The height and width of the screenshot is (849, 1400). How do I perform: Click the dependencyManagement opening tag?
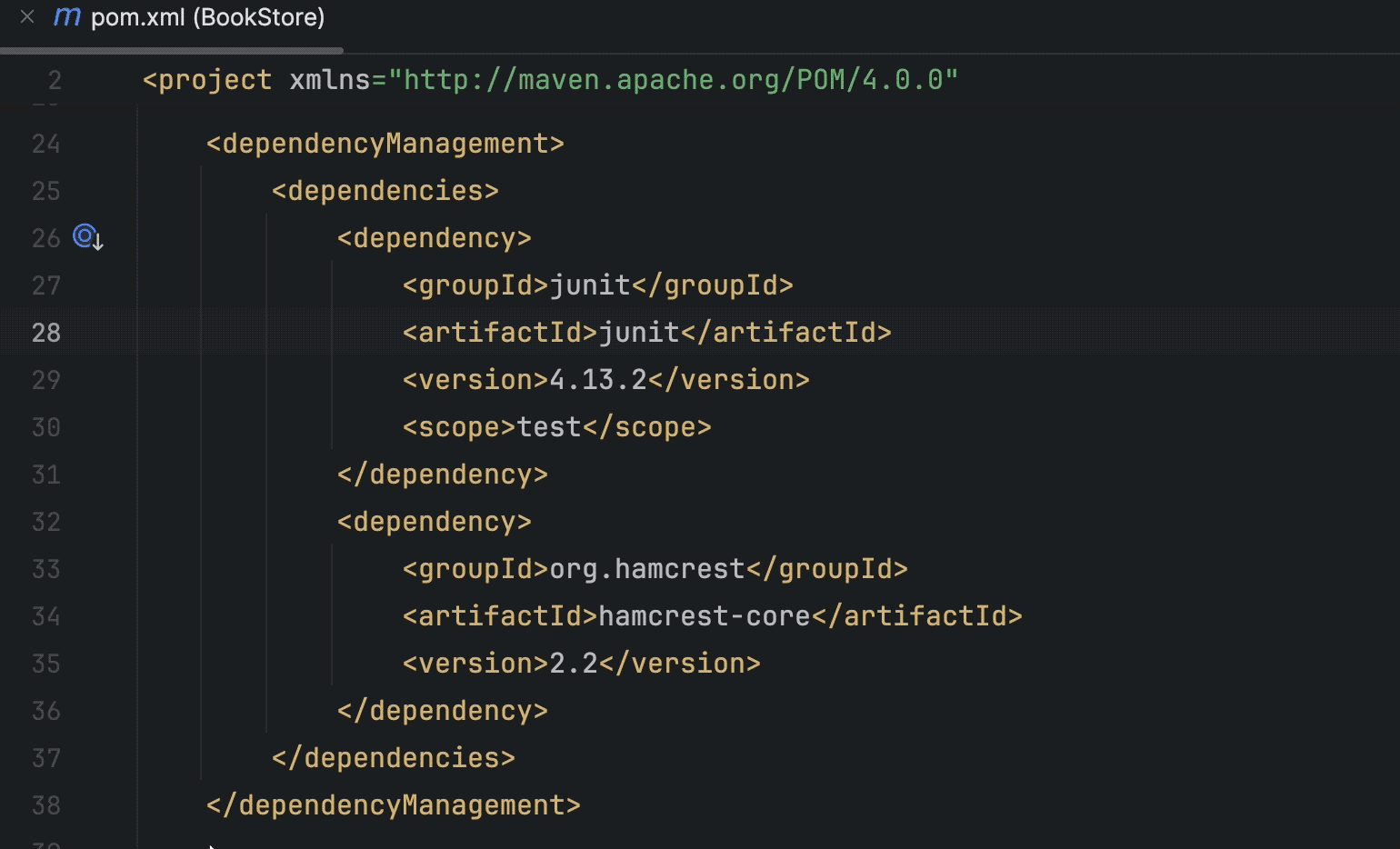[385, 143]
